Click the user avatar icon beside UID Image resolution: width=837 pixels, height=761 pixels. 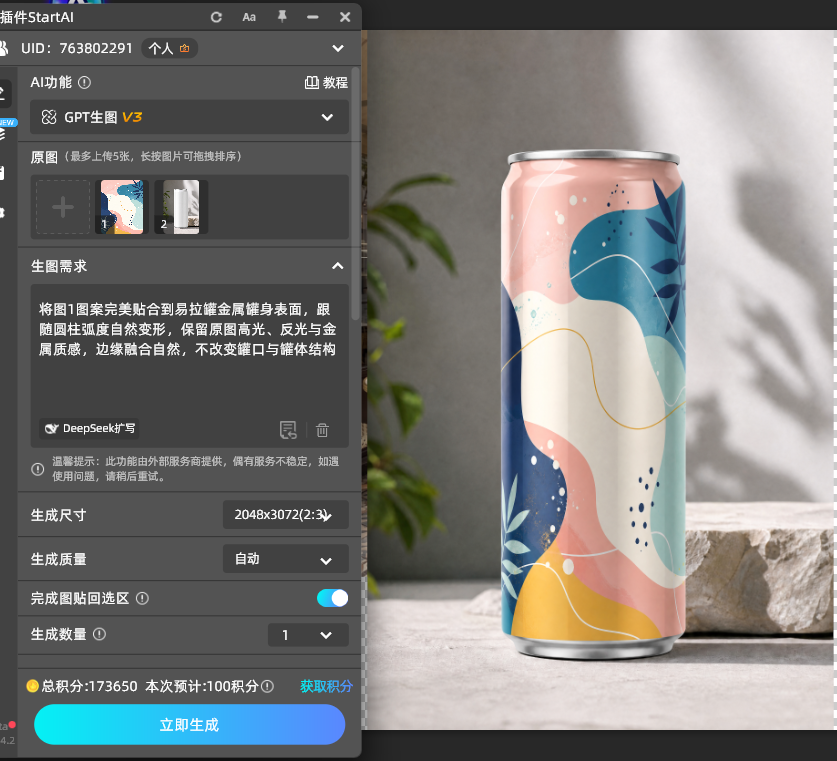(3, 48)
